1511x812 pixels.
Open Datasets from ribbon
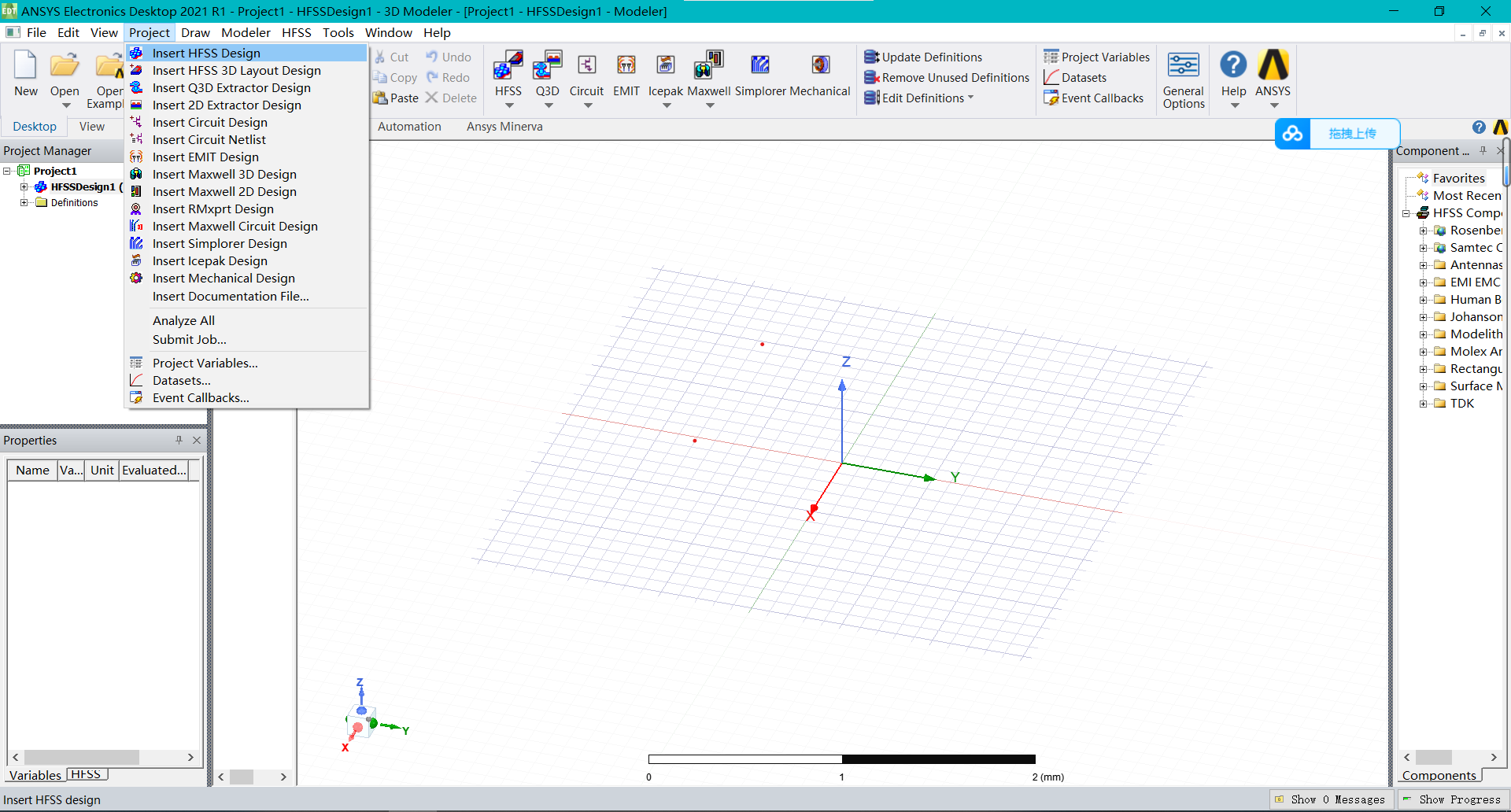click(x=1074, y=78)
